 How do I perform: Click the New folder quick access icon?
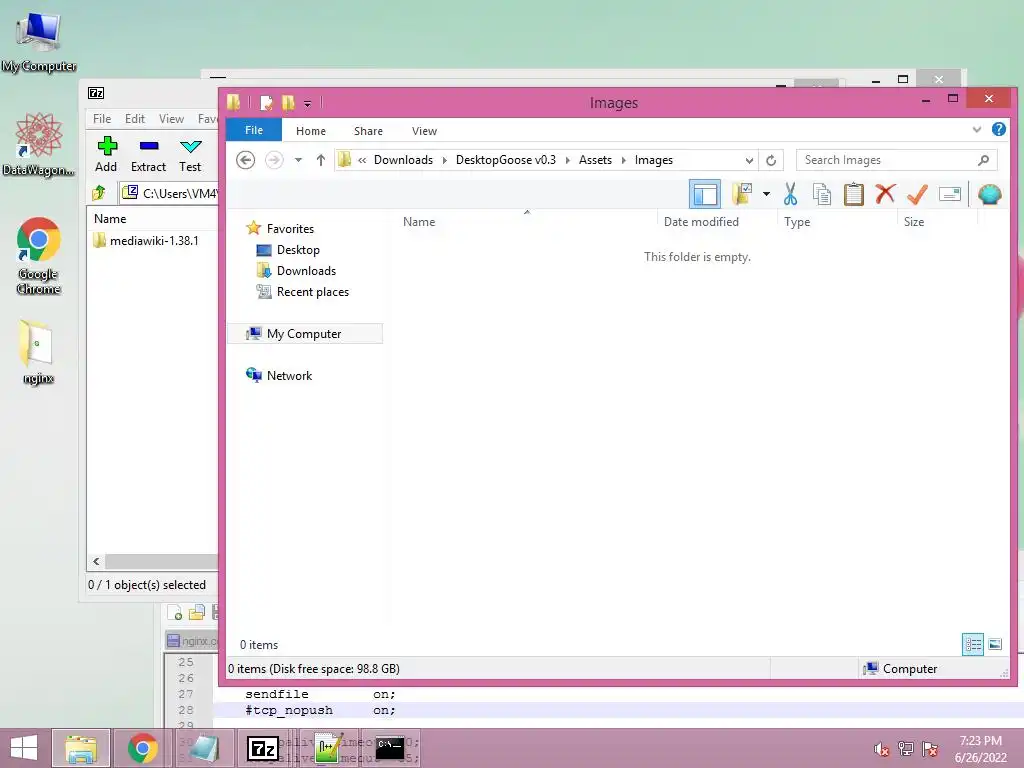288,103
